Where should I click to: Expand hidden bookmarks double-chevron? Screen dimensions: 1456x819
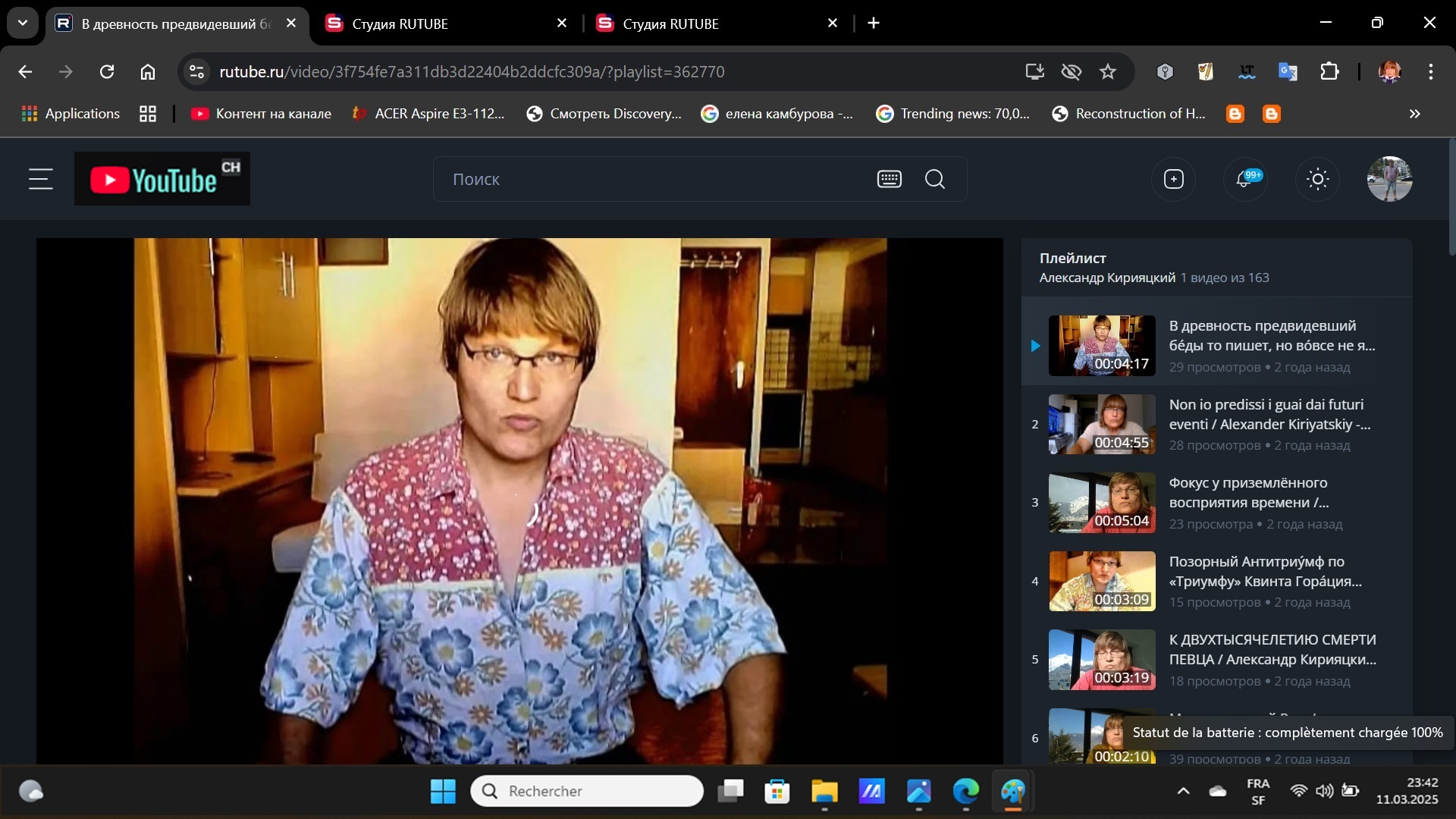tap(1414, 114)
